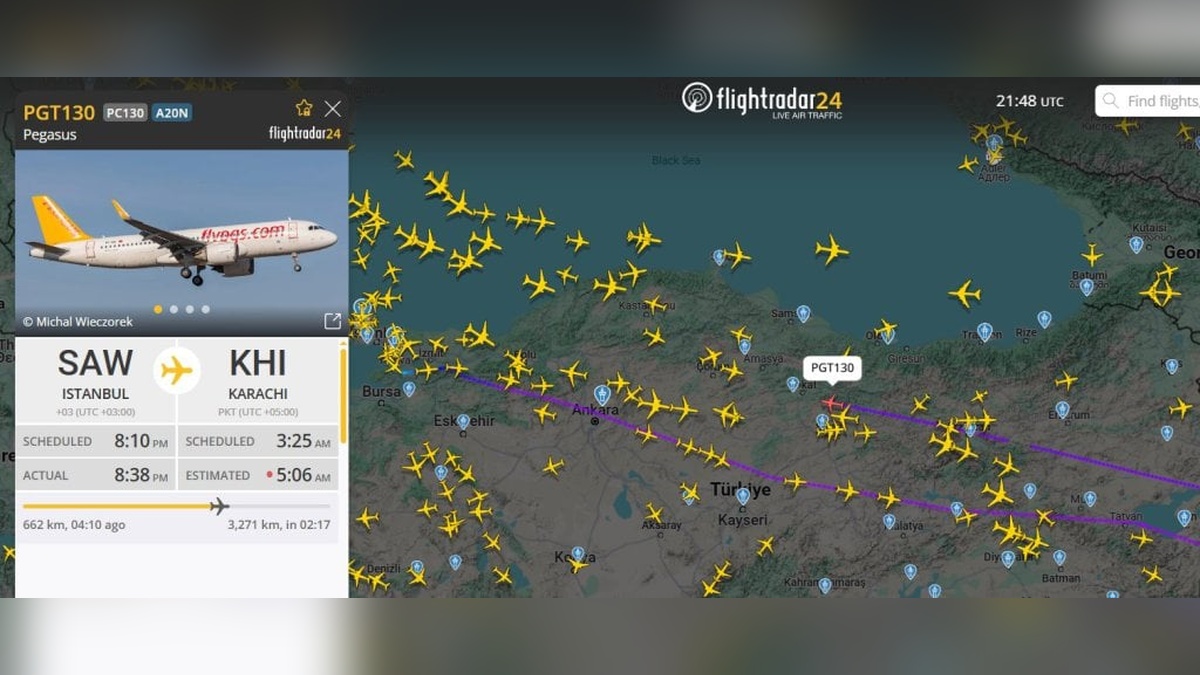Viewport: 1200px width, 675px height.
Task: Open aircraft photo in external link icon
Action: (x=333, y=321)
